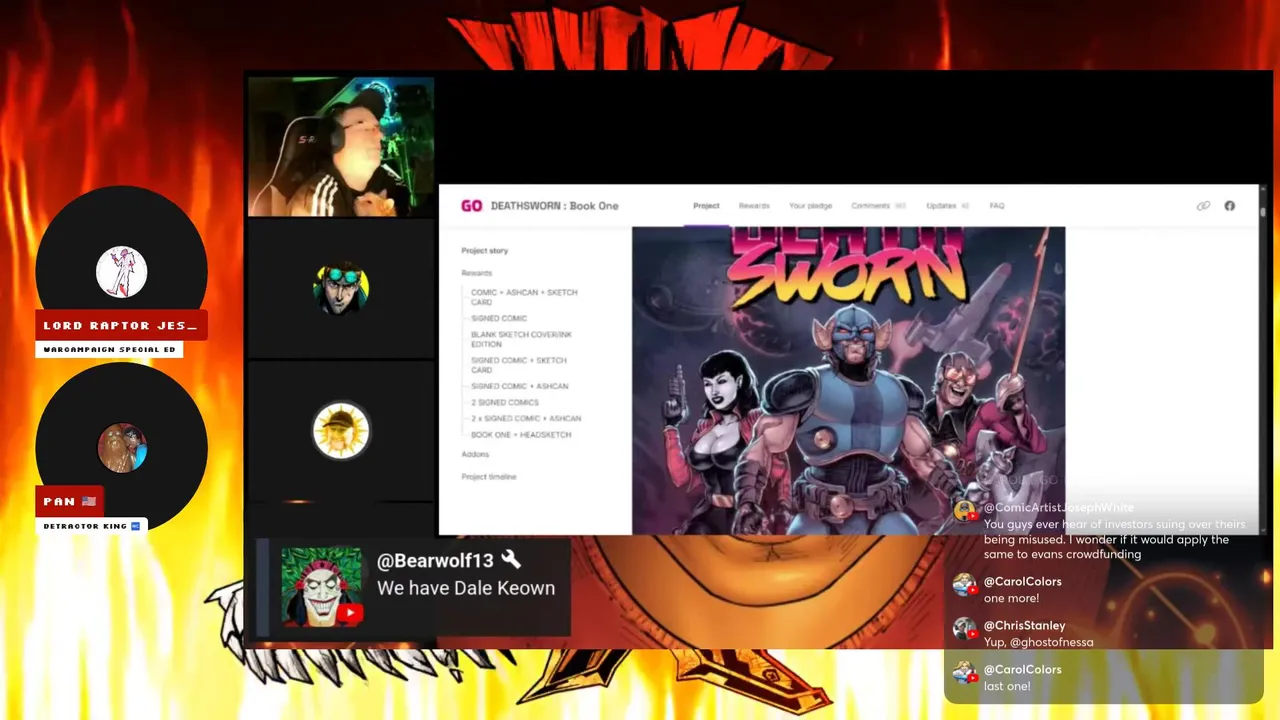
Task: Click Pan's avatar circle
Action: click(122, 447)
